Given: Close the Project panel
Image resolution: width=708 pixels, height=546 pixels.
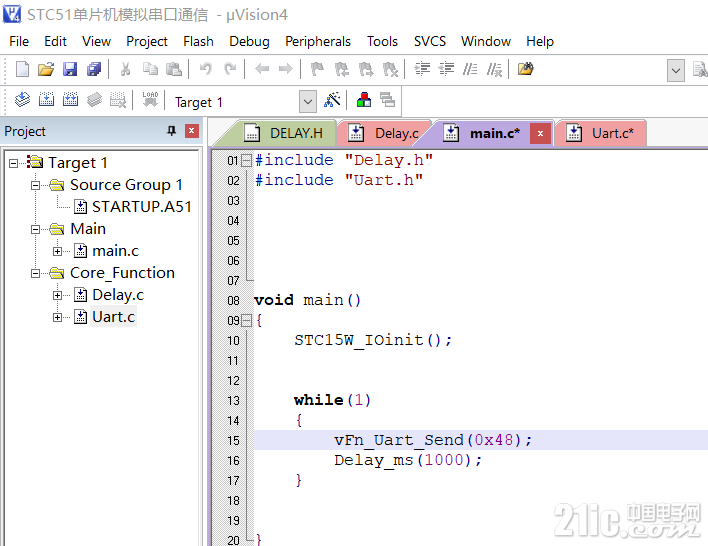Looking at the screenshot, I should coord(191,131).
